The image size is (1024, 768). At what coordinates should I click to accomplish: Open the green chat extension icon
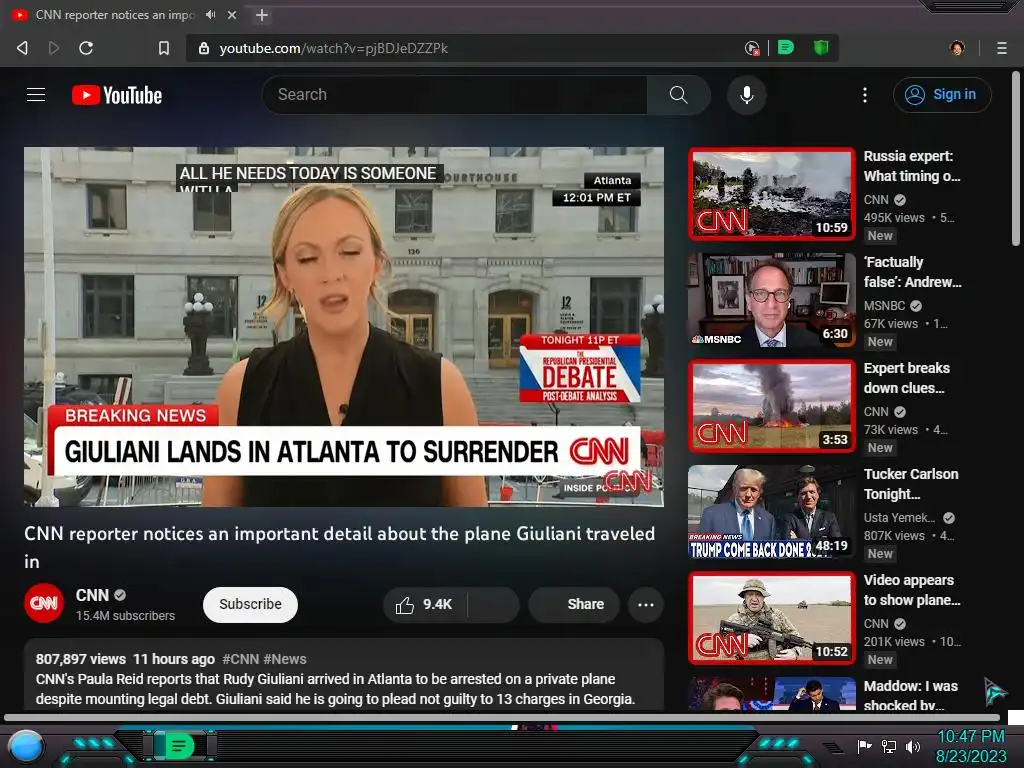[786, 48]
